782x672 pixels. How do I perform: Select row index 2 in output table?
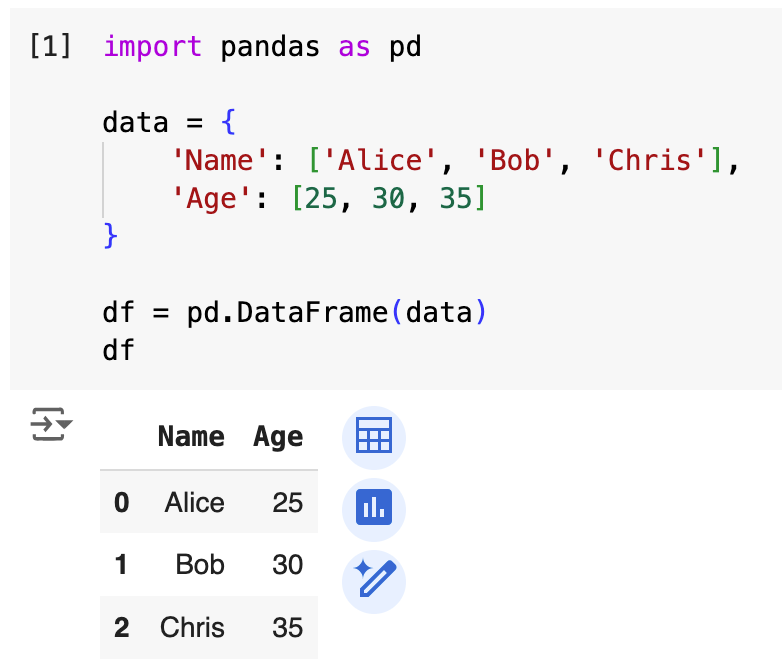pos(122,628)
